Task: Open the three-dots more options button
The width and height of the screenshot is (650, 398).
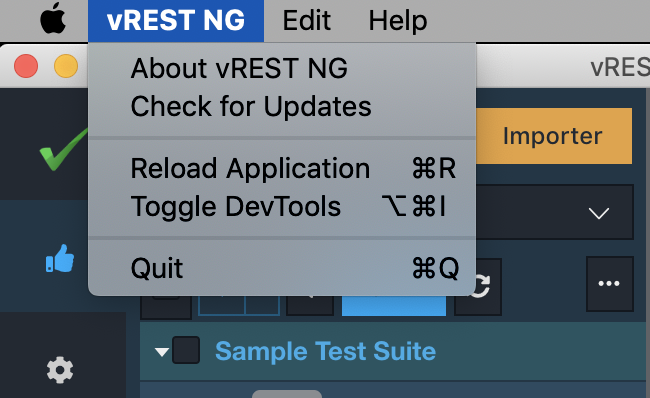Action: tap(609, 284)
